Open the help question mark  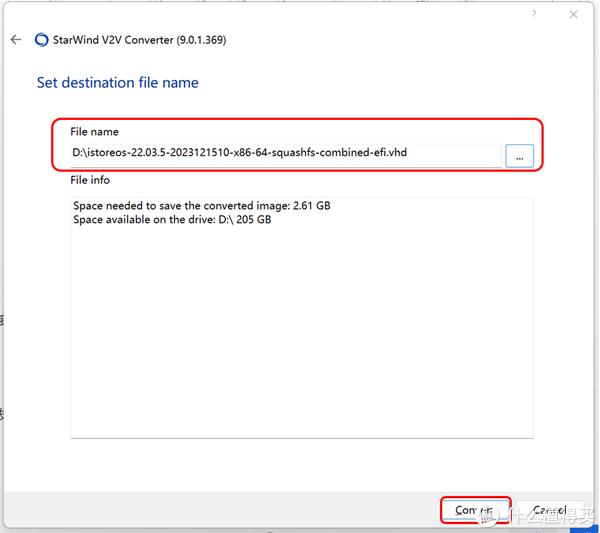534,15
